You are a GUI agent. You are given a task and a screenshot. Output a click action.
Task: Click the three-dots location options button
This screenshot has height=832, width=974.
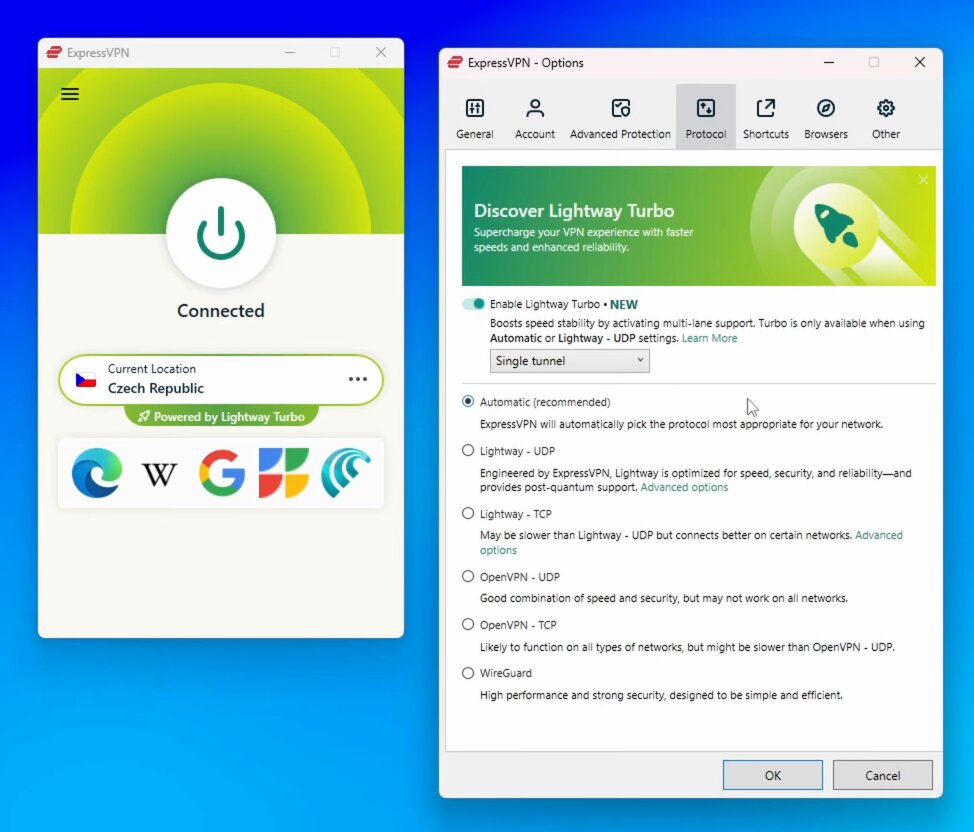pyautogui.click(x=358, y=379)
